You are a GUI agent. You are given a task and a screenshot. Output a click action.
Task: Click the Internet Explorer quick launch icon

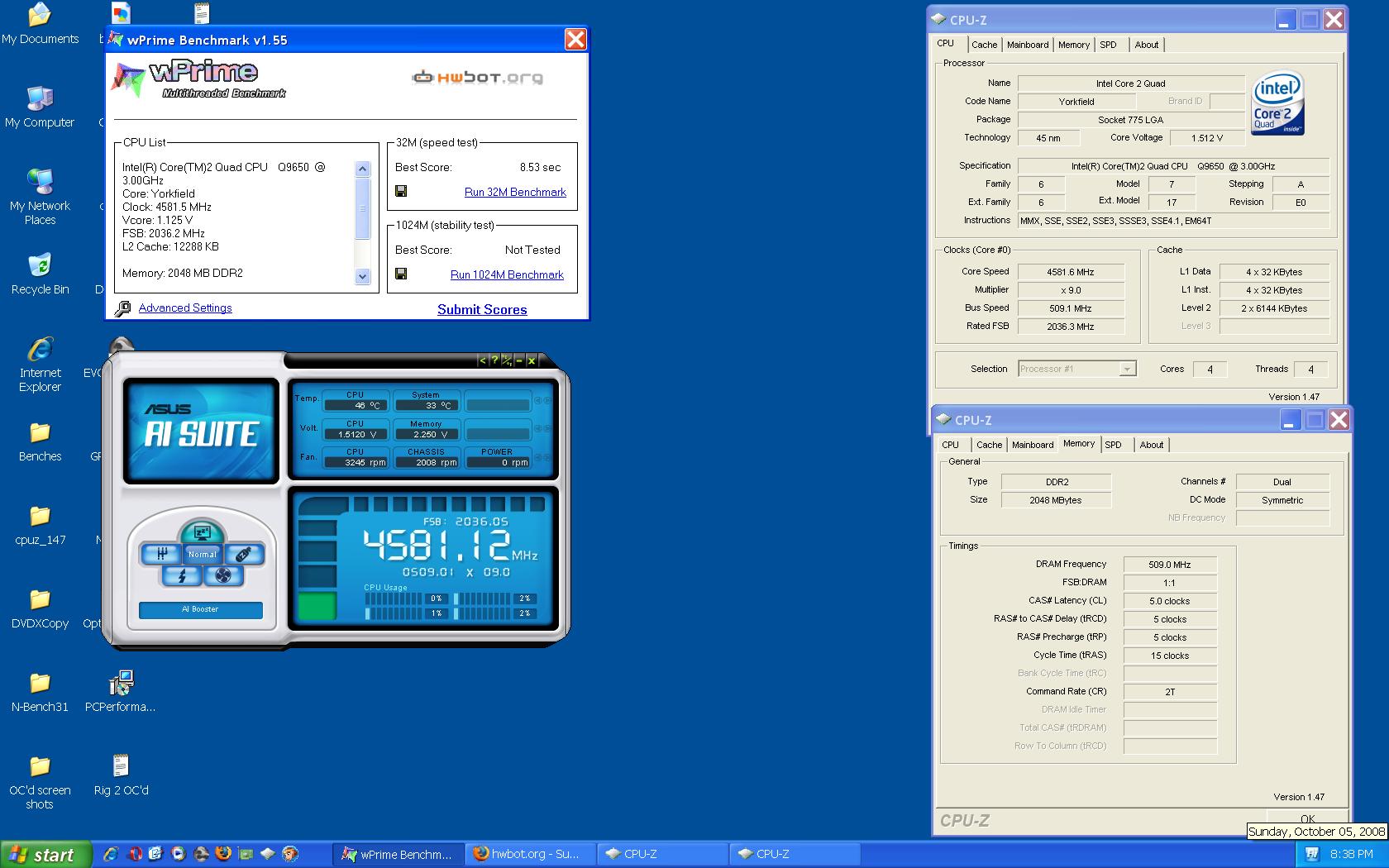(111, 854)
